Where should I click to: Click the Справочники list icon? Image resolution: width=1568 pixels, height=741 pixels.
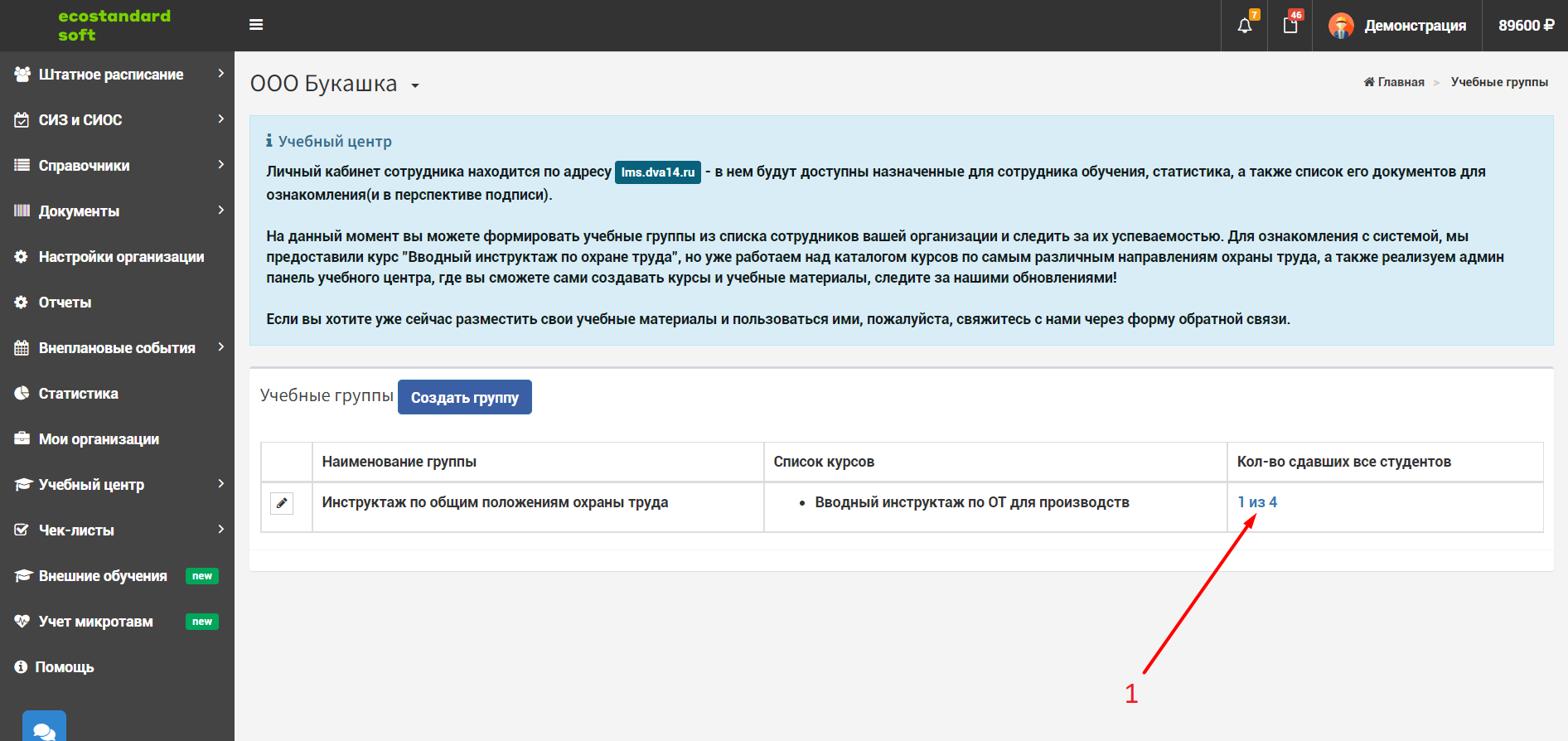(x=22, y=166)
